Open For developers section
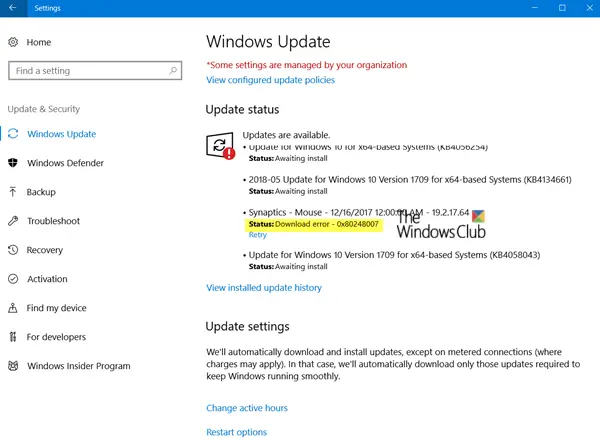Viewport: 600px width, 444px height. pyautogui.click(x=56, y=337)
